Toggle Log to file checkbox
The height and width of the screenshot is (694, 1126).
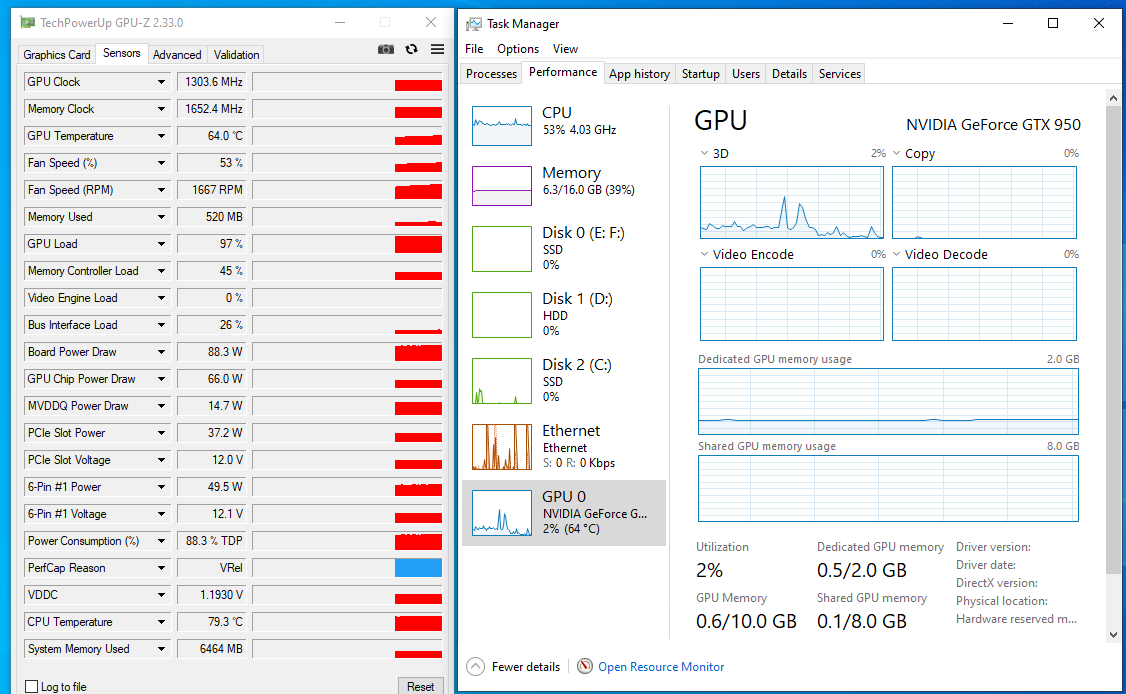(32, 686)
